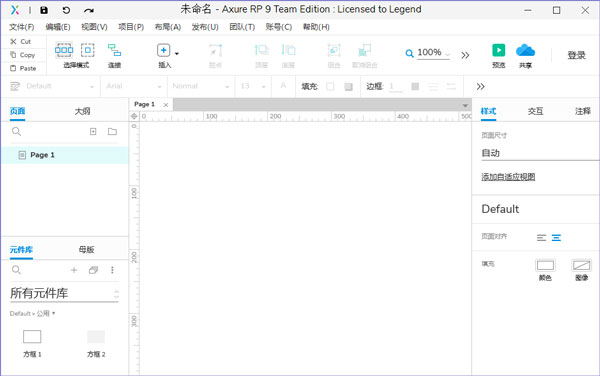Click the Undo arrow icon
Image resolution: width=600 pixels, height=376 pixels.
coord(66,10)
